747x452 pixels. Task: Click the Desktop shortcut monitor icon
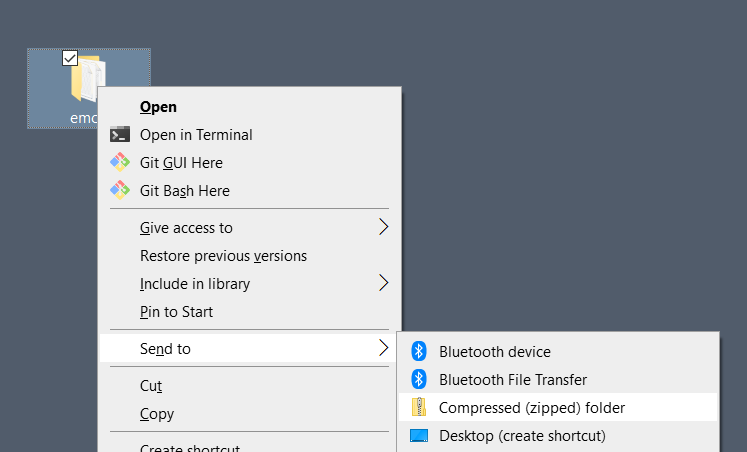click(420, 436)
